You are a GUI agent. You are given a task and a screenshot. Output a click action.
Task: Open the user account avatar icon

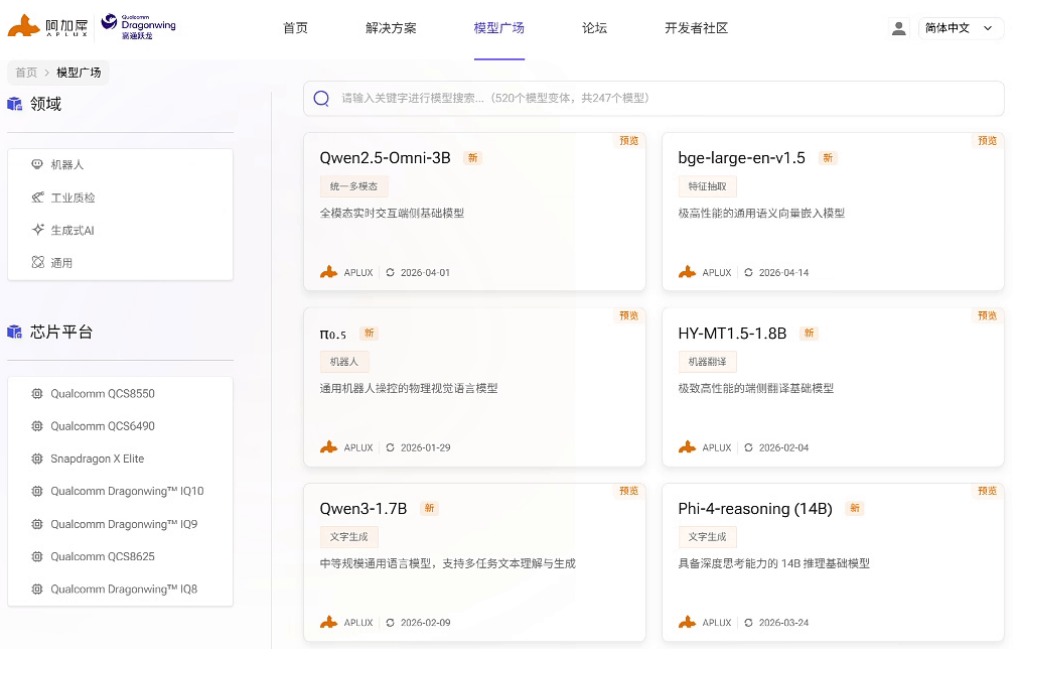(899, 28)
